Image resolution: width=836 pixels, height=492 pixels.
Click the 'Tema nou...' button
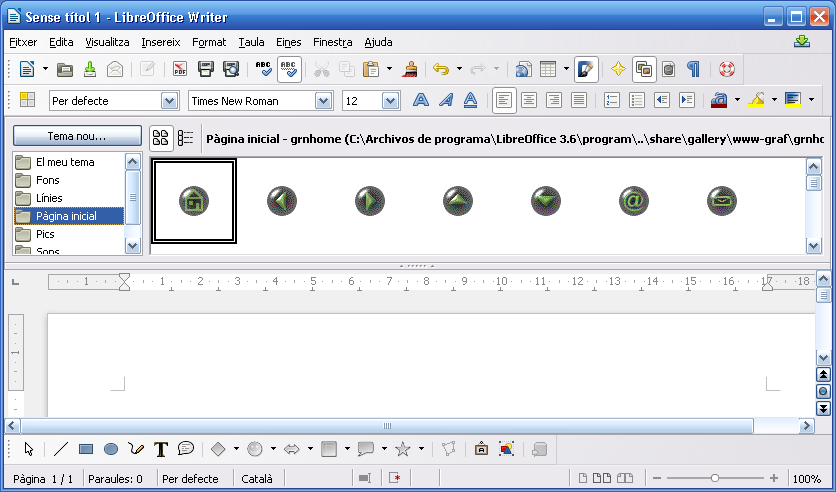pyautogui.click(x=75, y=136)
